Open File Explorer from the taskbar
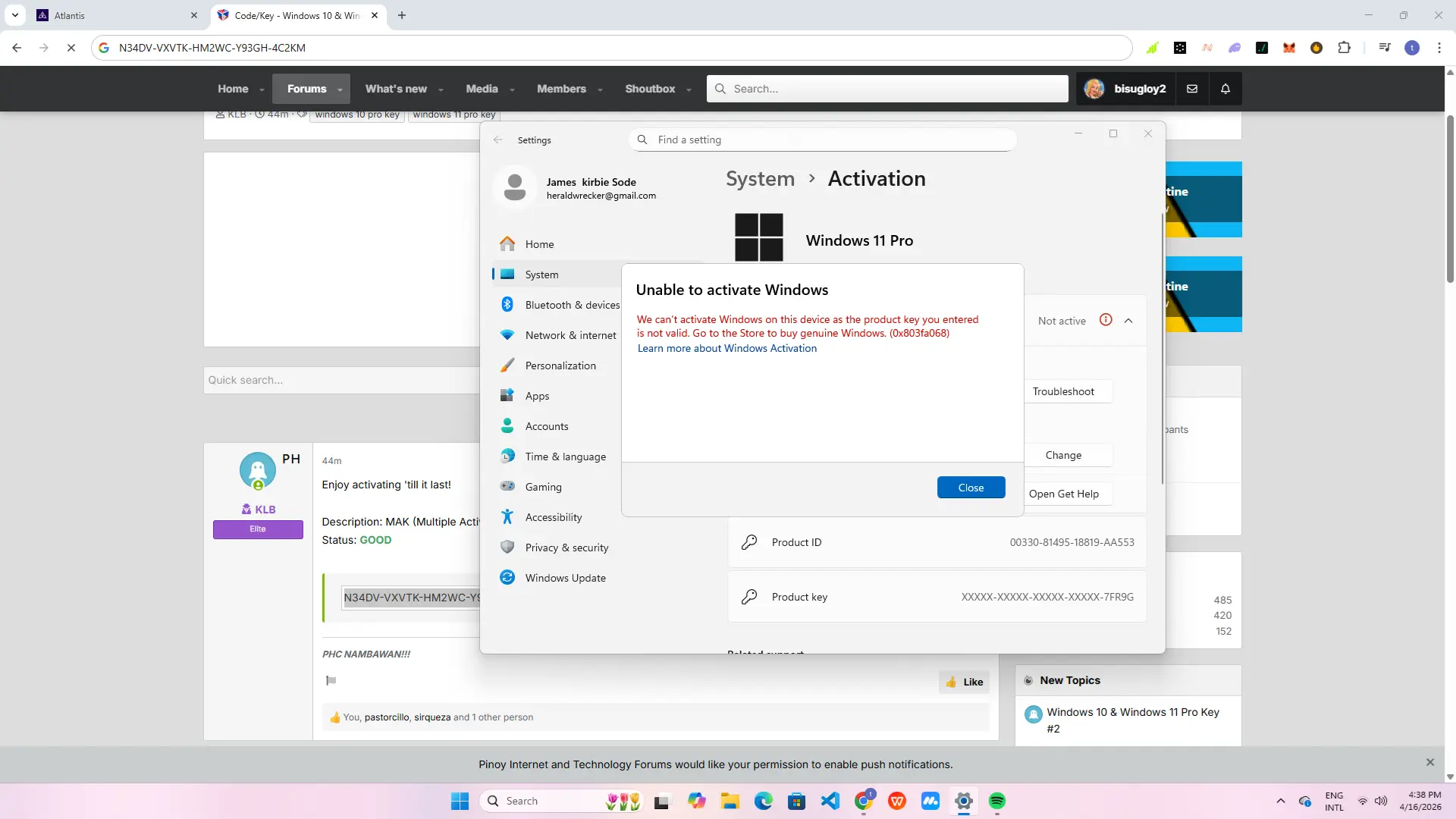This screenshot has width=1456, height=819. (x=730, y=801)
